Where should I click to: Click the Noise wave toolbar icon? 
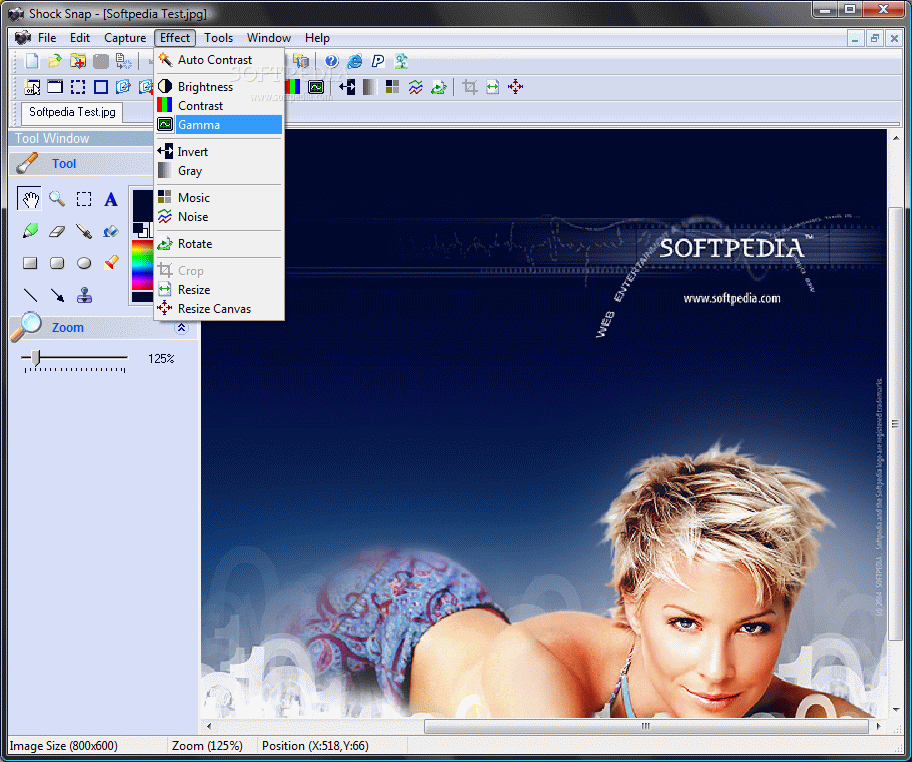(415, 87)
